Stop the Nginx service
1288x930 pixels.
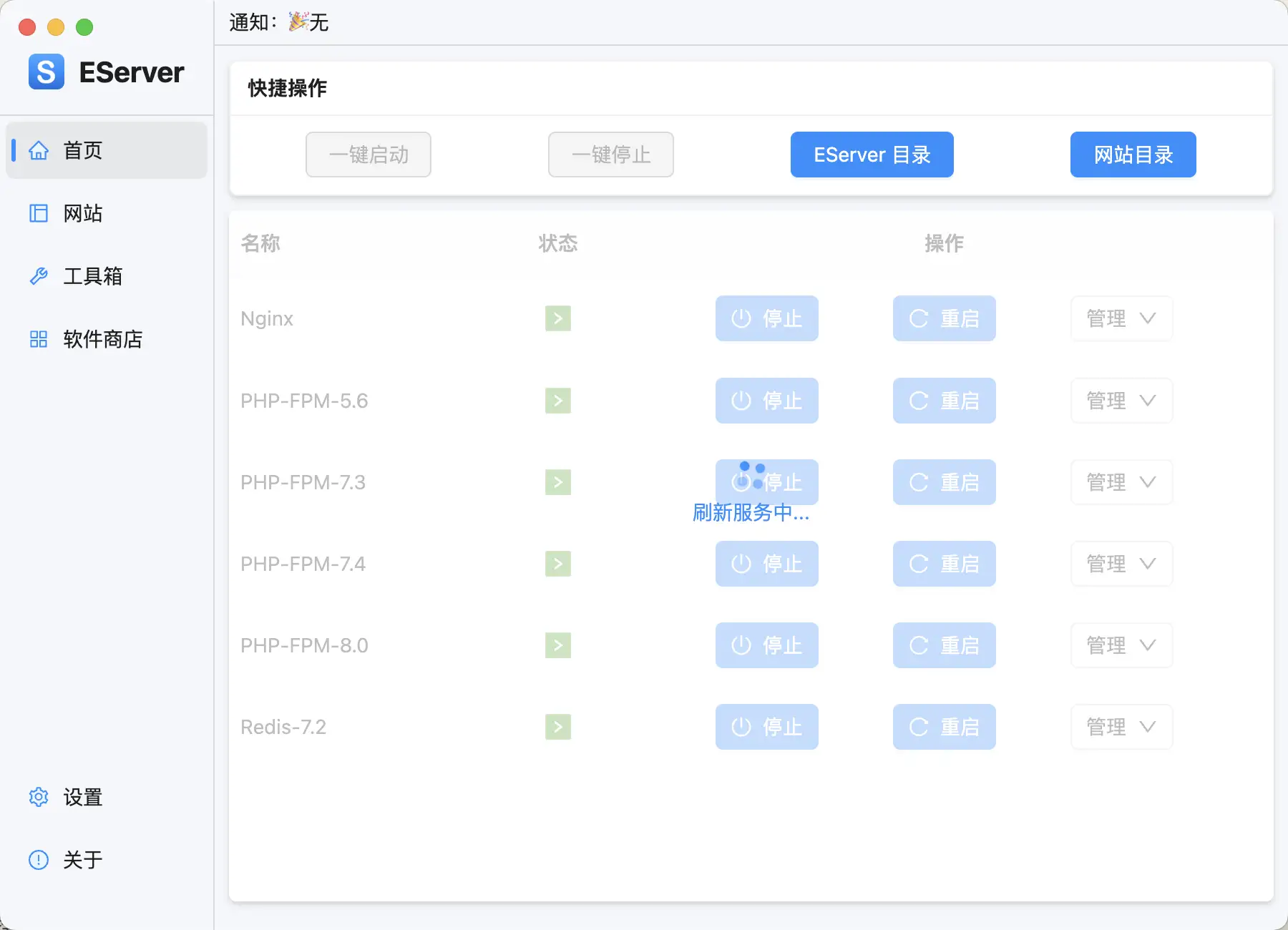click(767, 318)
